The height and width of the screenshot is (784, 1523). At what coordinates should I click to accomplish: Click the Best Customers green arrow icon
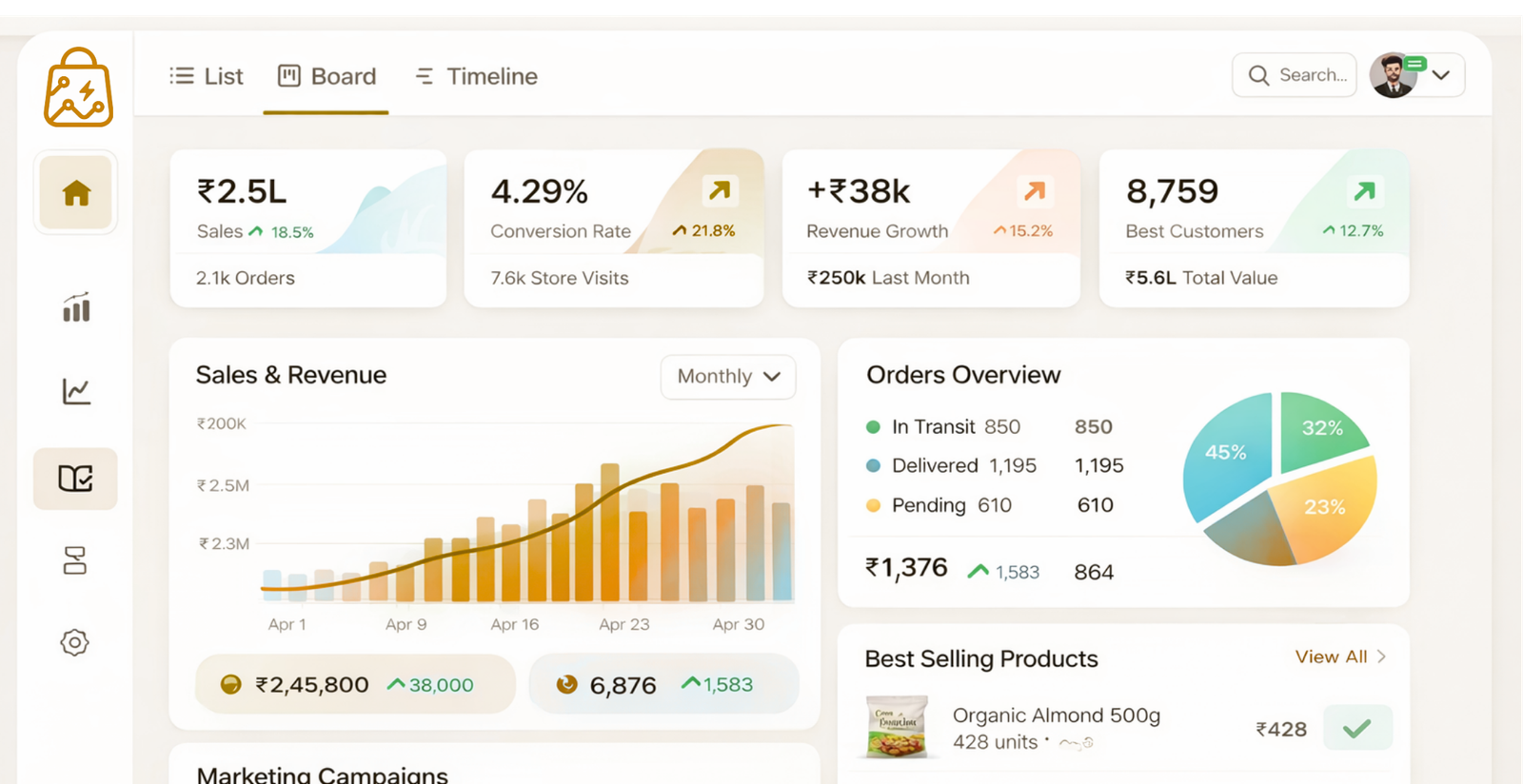1364,191
